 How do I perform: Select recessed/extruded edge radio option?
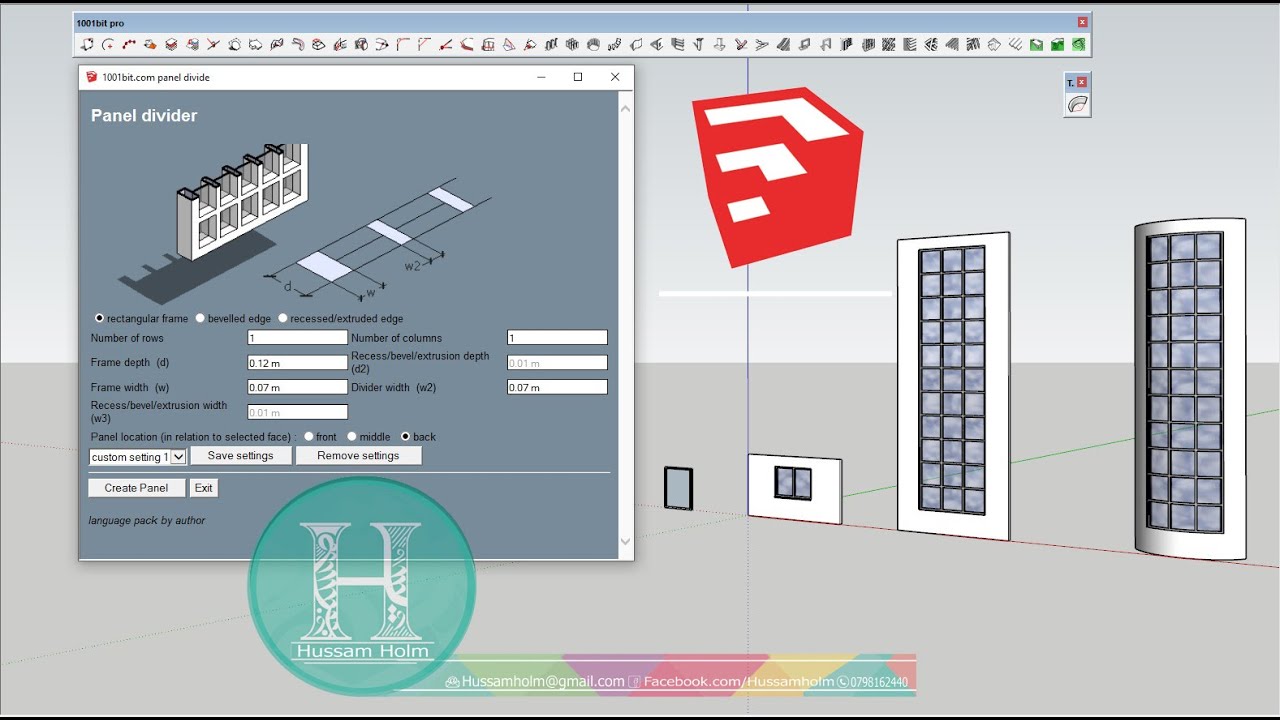coord(282,318)
